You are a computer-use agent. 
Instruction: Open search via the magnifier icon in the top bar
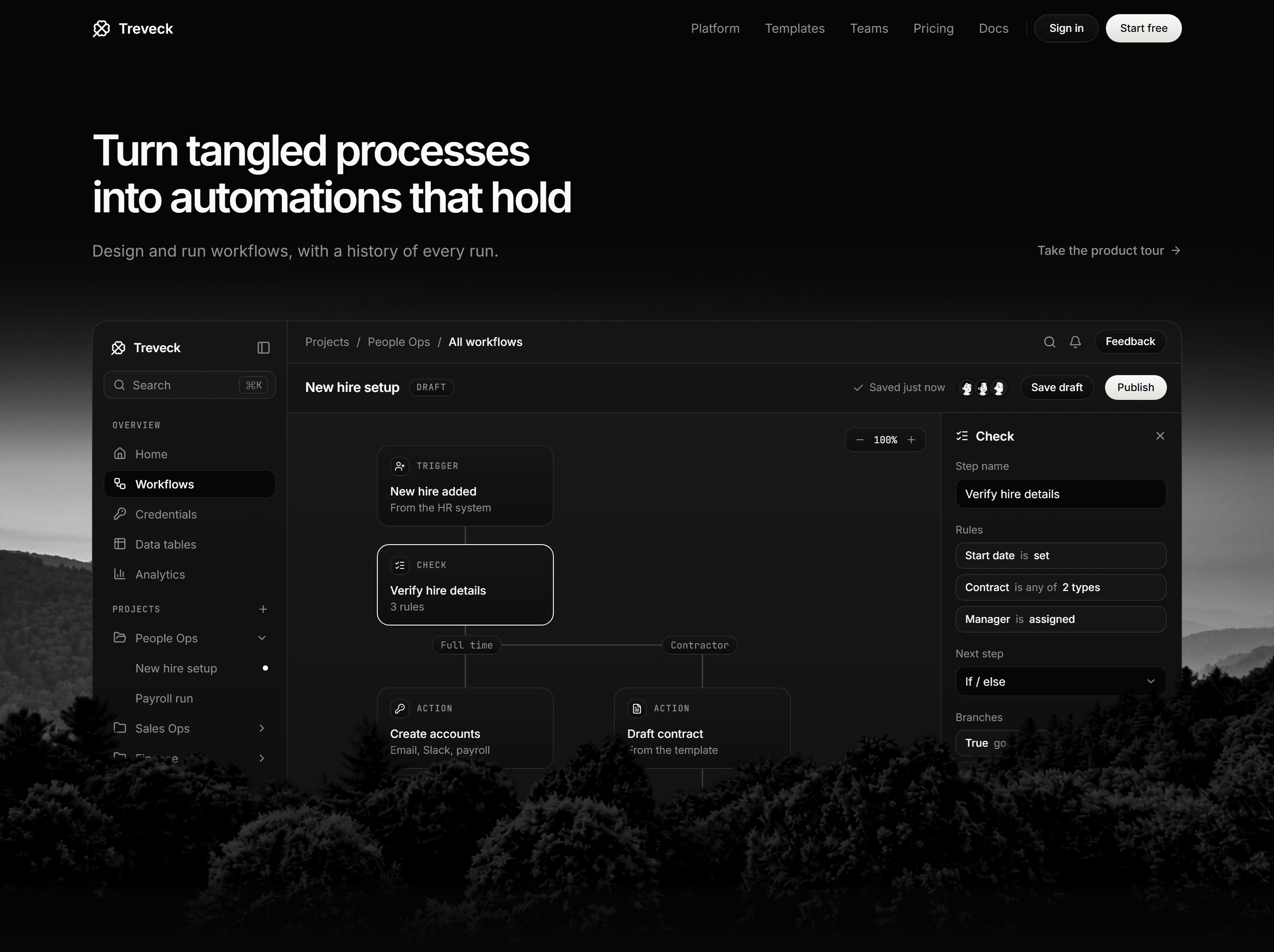click(x=1049, y=342)
